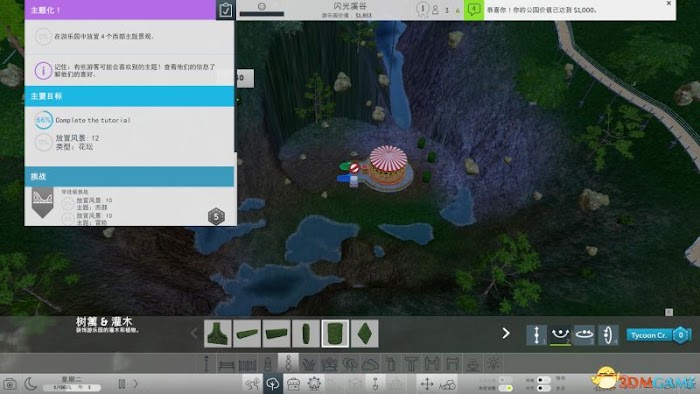Open the green notification message icon
700x394 pixels.
474,9
